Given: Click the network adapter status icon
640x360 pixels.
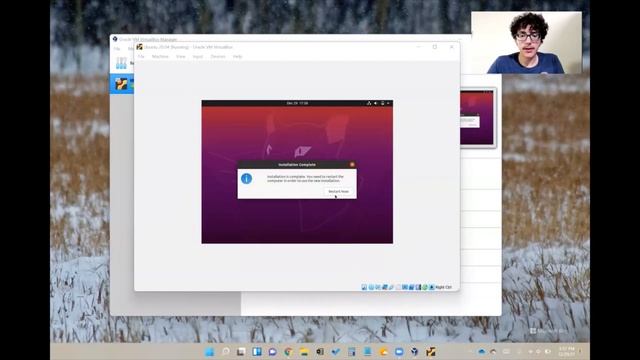Looking at the screenshot, I should coord(385,287).
